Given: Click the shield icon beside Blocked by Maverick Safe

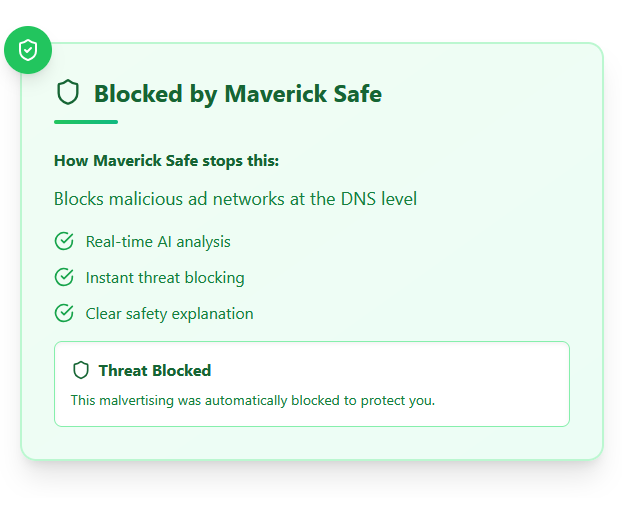Looking at the screenshot, I should tap(68, 92).
